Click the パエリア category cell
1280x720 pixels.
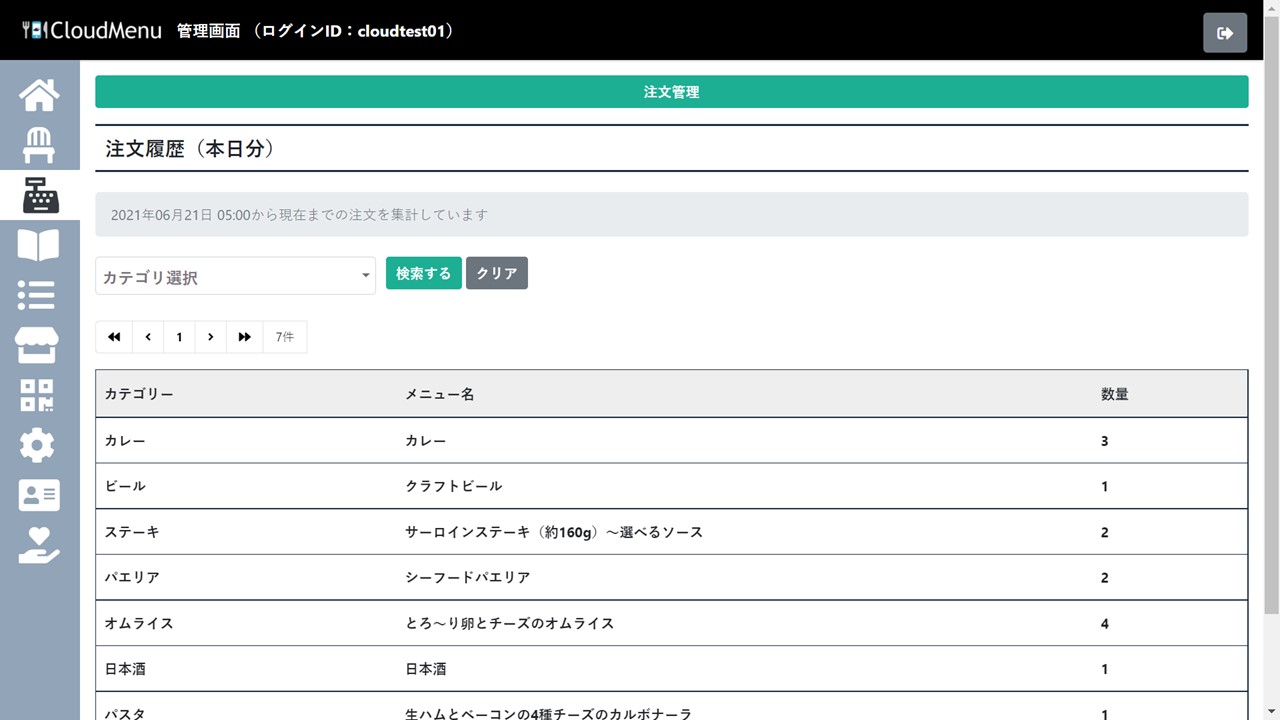(x=132, y=577)
